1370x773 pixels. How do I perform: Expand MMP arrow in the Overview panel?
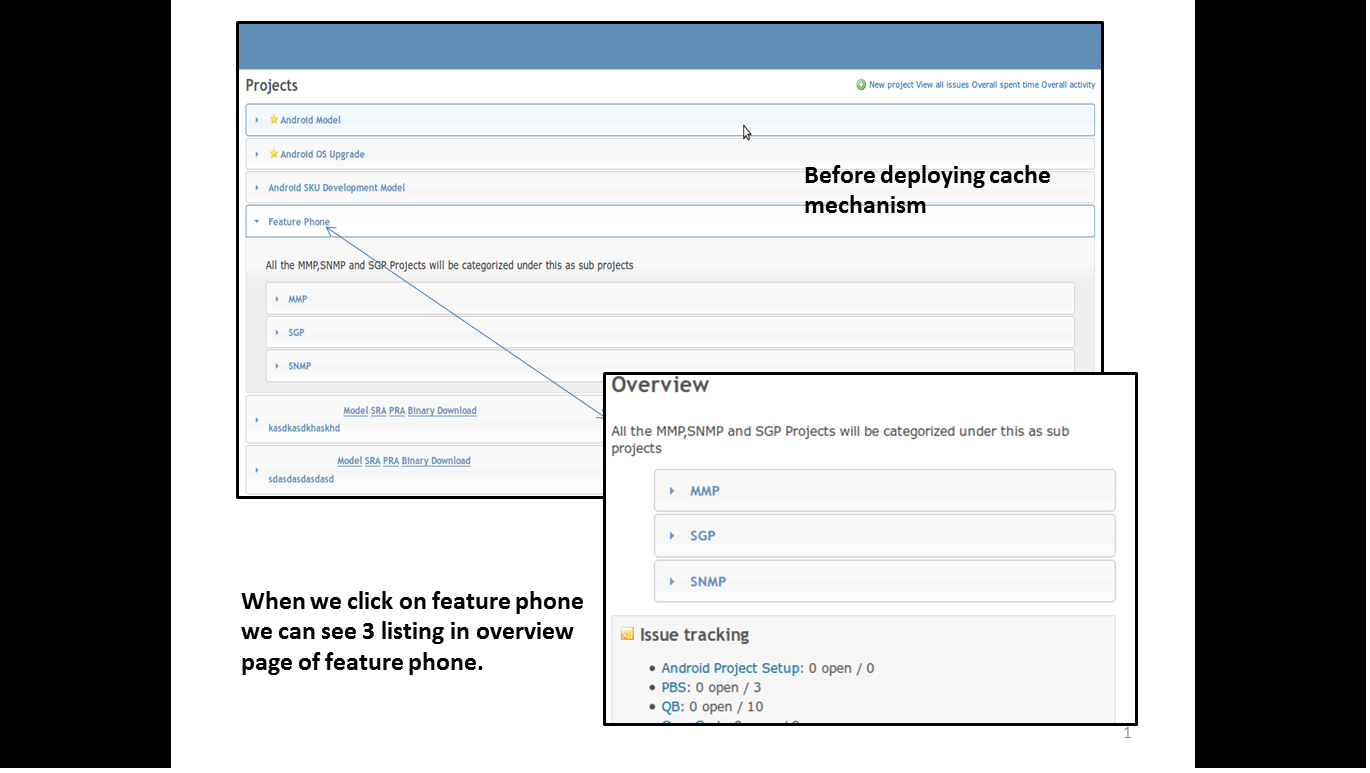(x=672, y=491)
